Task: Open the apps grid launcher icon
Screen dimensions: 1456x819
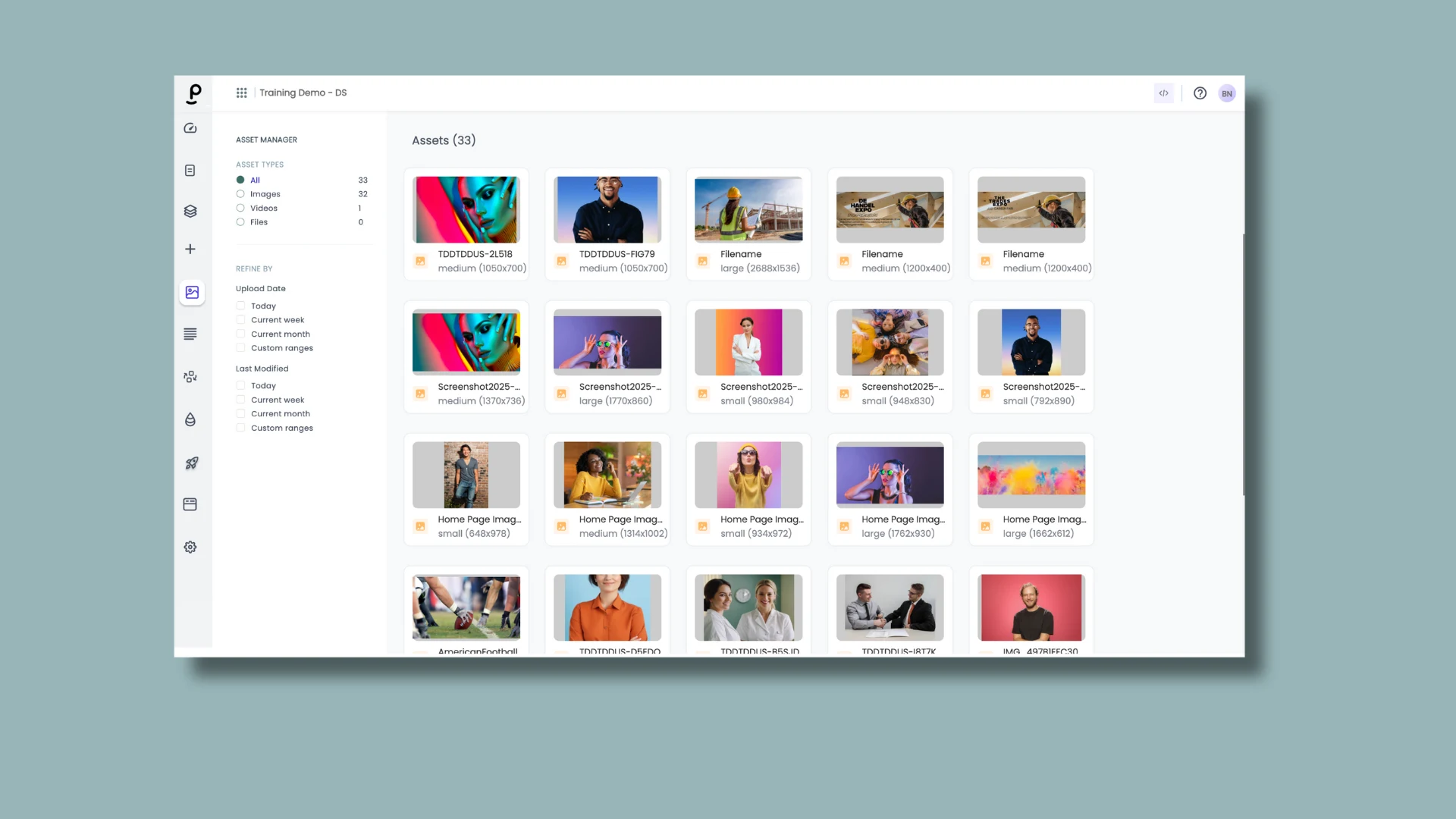Action: (x=241, y=93)
